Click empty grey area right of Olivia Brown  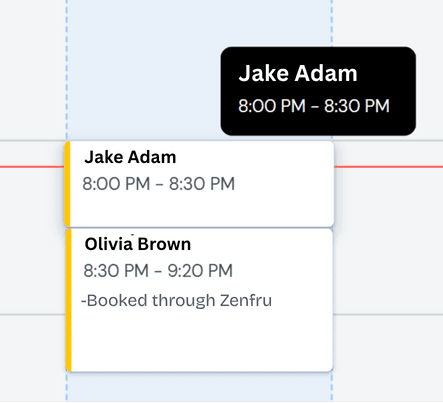pos(388,240)
